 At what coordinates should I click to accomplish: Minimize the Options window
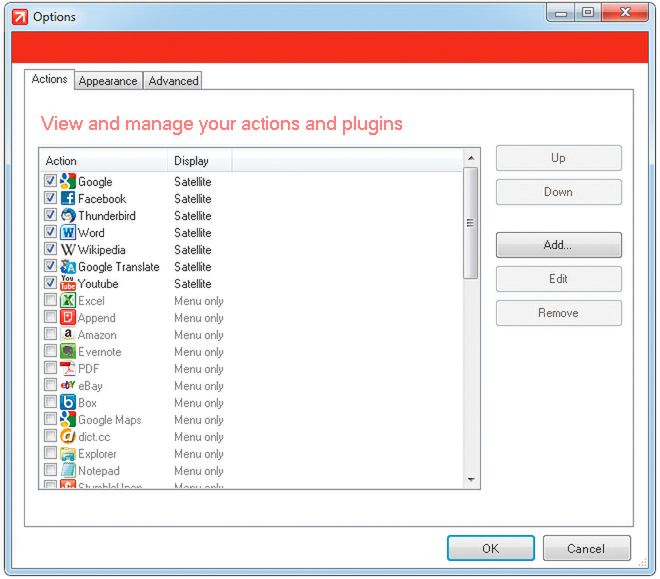point(561,13)
